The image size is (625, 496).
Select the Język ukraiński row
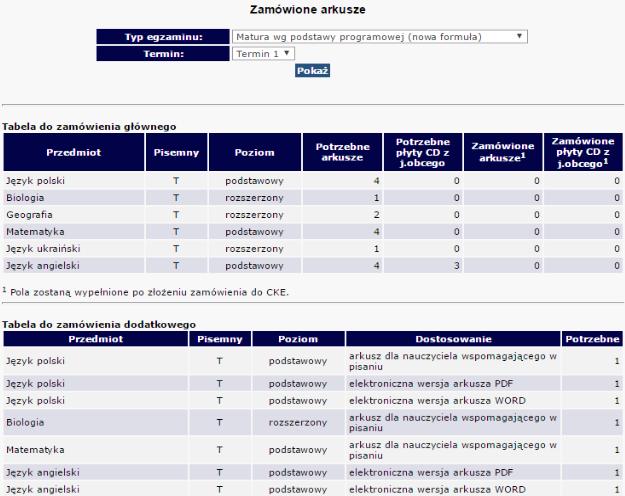[x=313, y=249]
